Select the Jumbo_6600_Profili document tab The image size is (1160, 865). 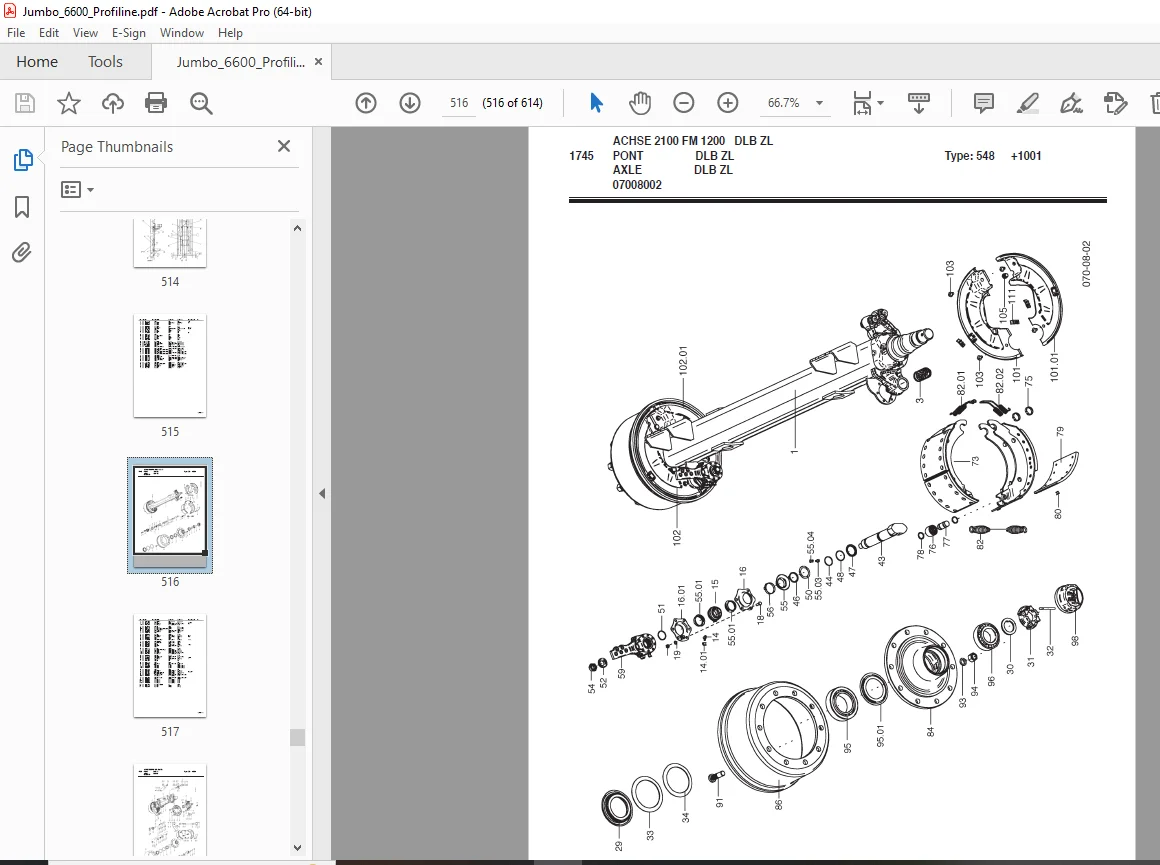(x=240, y=62)
